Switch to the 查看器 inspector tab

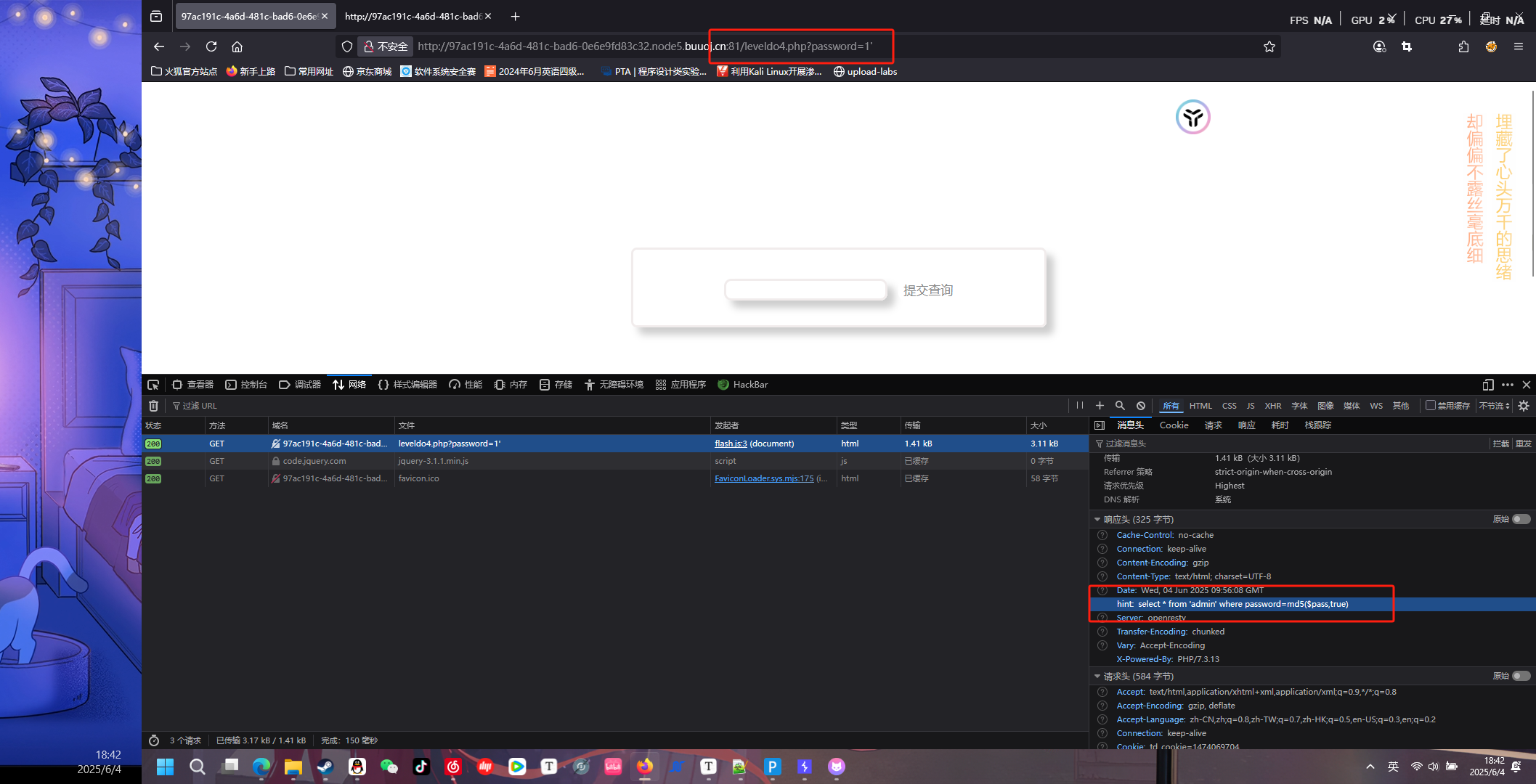point(192,385)
